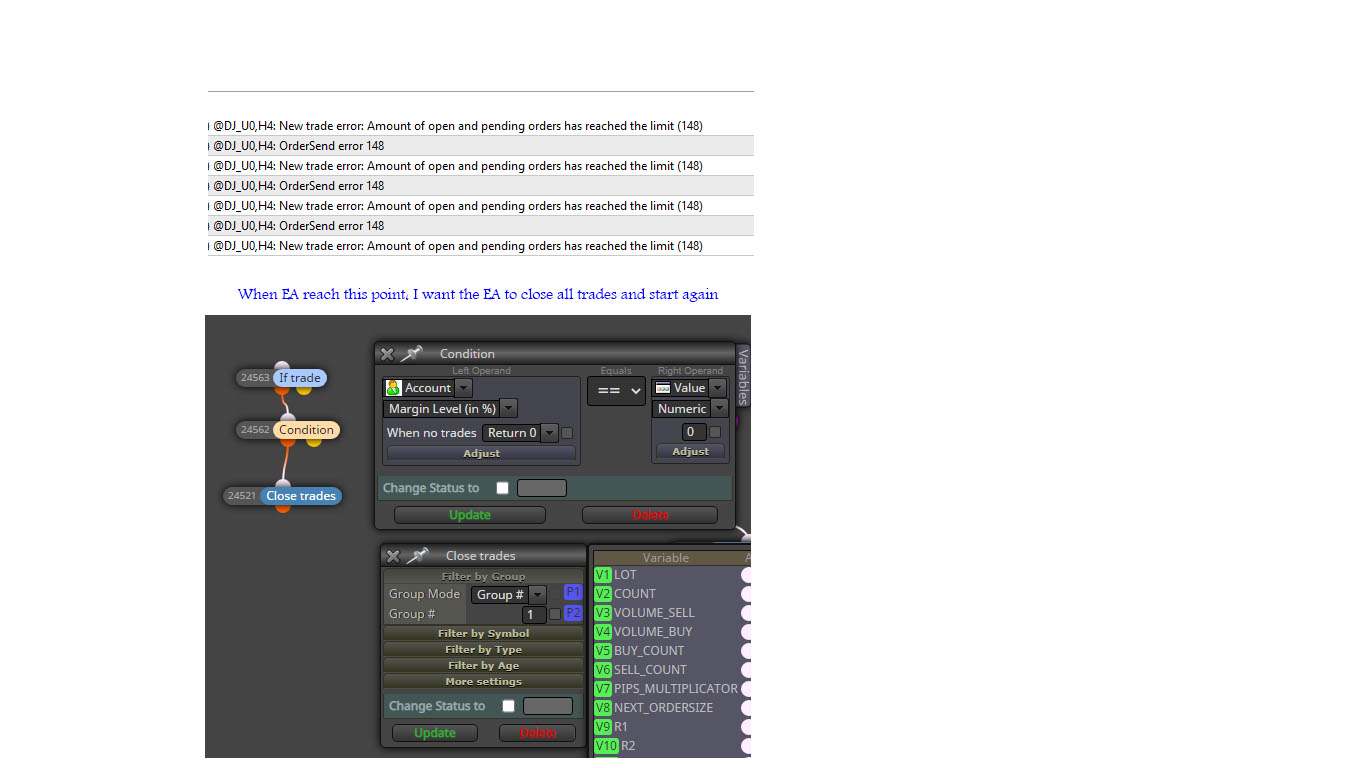
Task: Click input connector atop the If trade node
Action: tap(282, 367)
